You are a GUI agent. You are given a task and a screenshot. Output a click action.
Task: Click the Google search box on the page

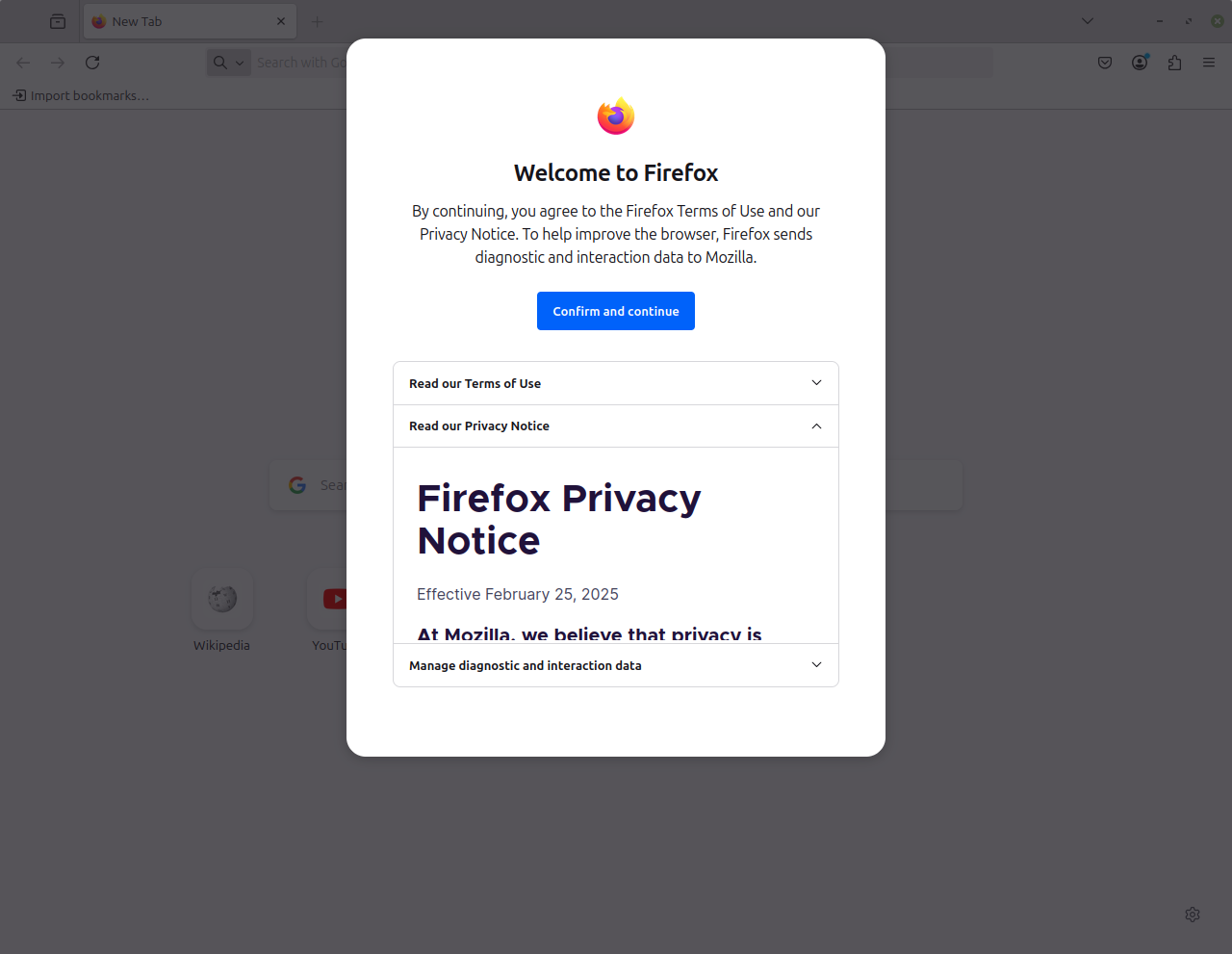coord(616,485)
